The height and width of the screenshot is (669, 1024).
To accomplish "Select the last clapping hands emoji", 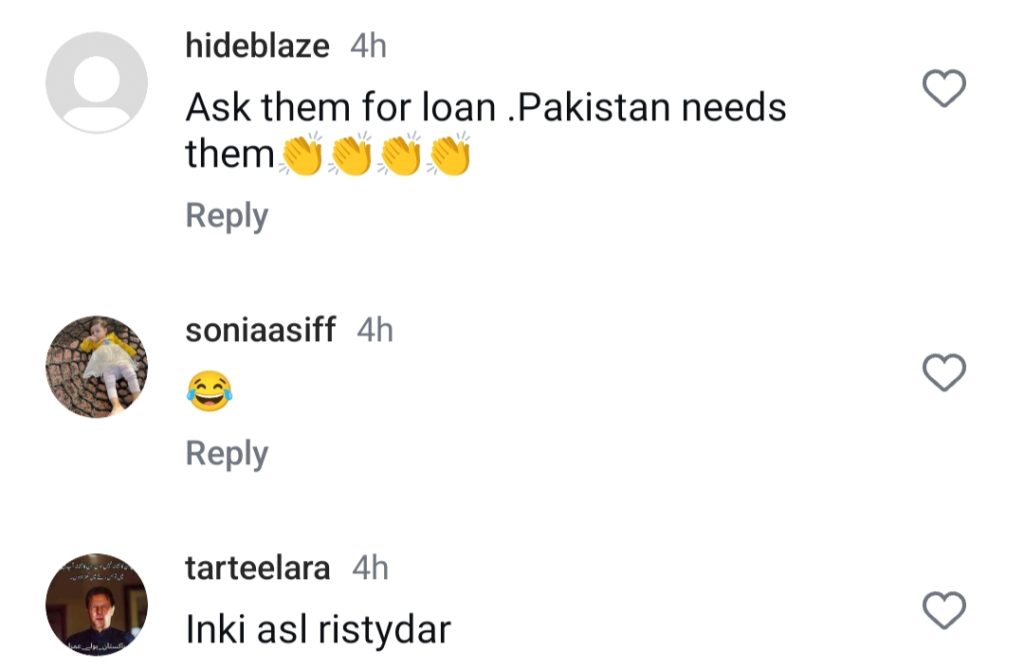I will click(449, 154).
